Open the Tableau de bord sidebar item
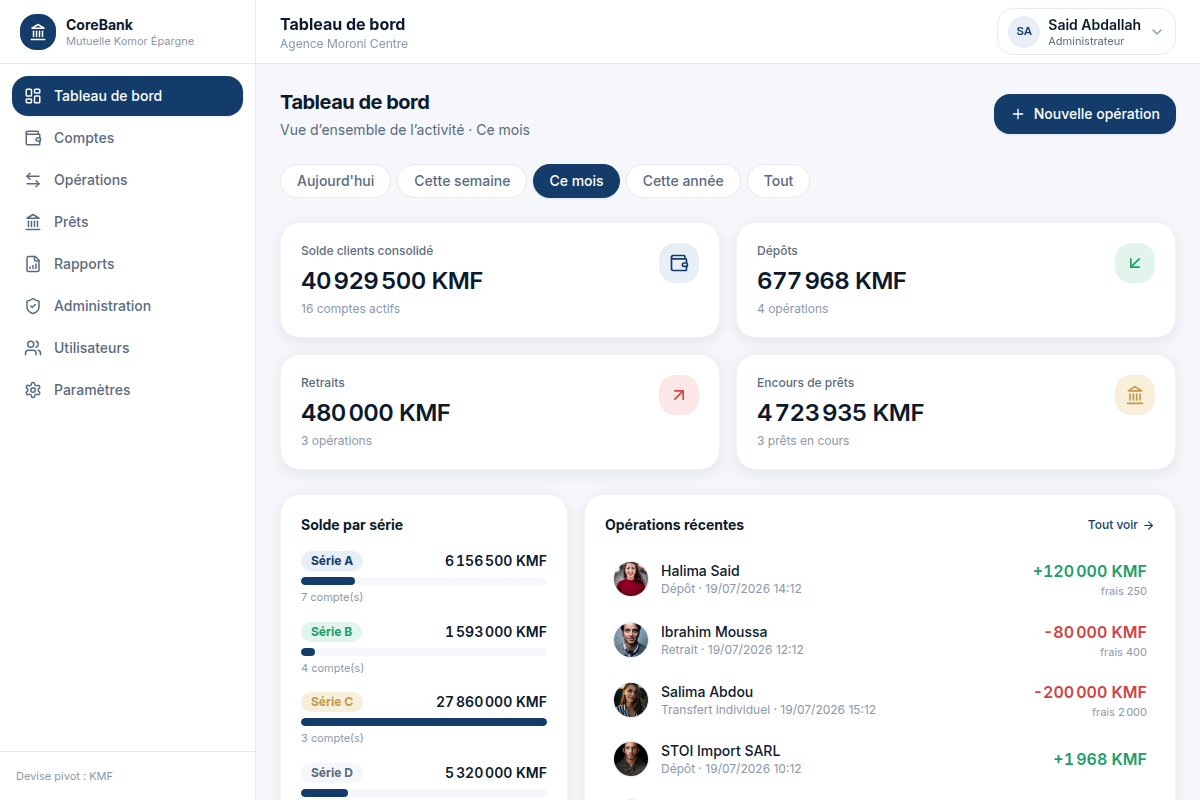Image resolution: width=1200 pixels, height=800 pixels. 127,96
